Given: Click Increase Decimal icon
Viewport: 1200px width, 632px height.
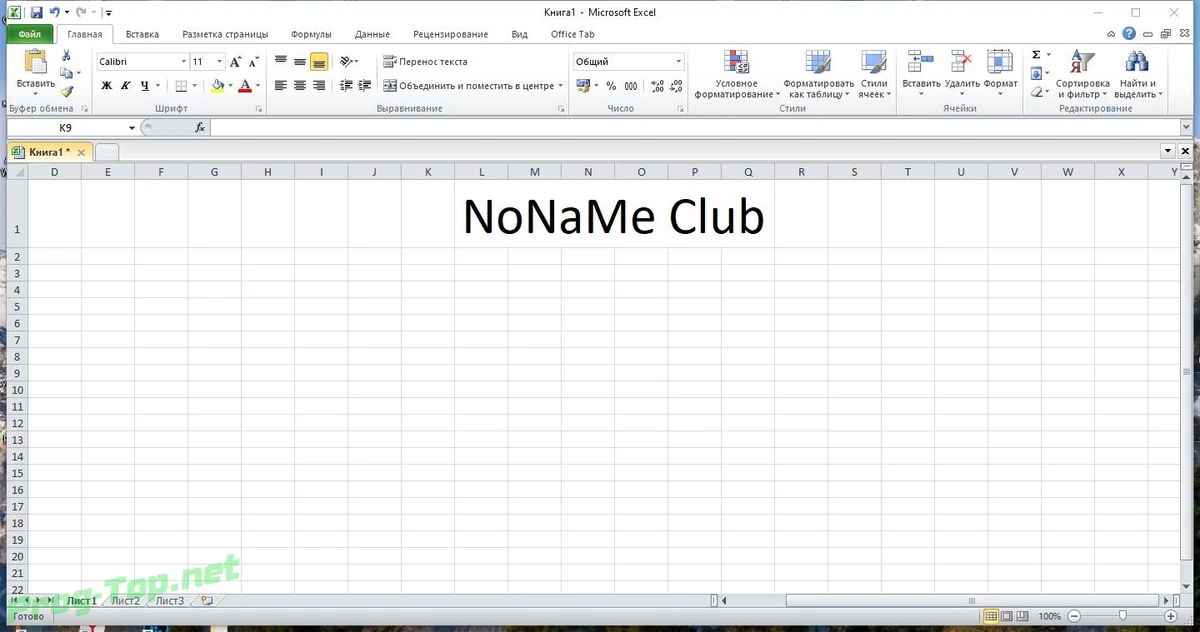Looking at the screenshot, I should [x=657, y=86].
